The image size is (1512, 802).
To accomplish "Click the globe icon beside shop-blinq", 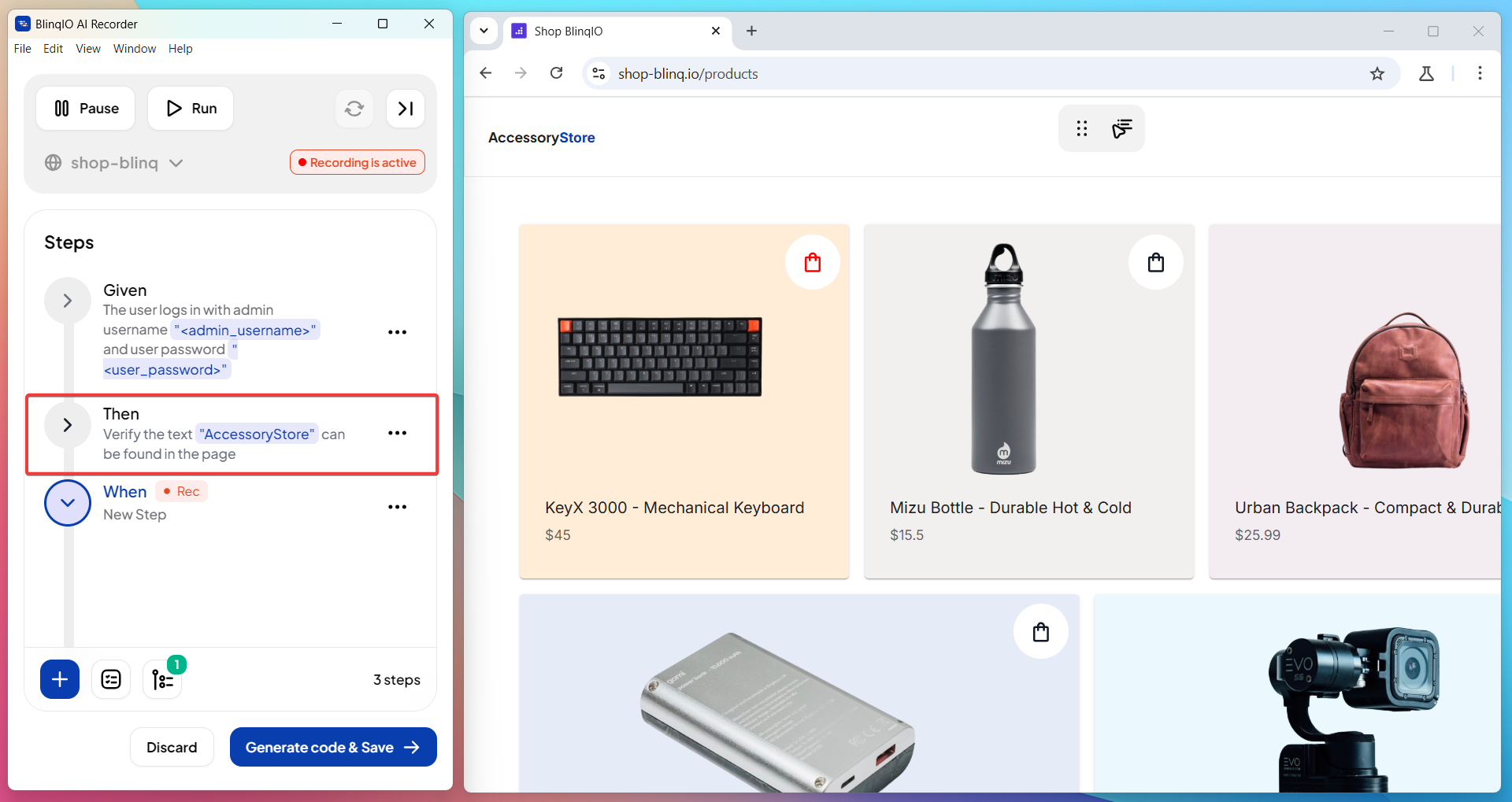I will tap(53, 163).
